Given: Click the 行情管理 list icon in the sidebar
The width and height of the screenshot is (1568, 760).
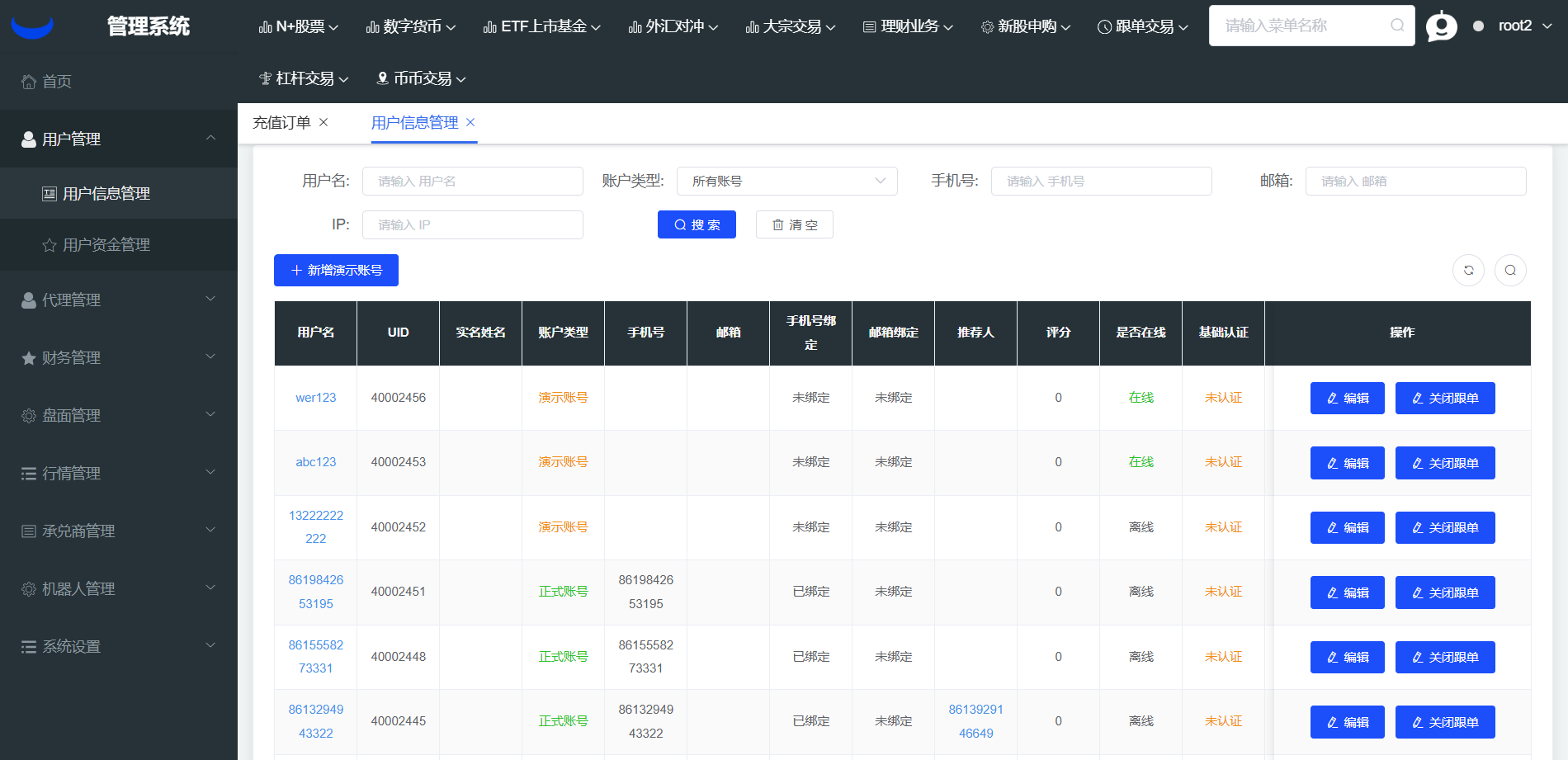Looking at the screenshot, I should [x=29, y=474].
